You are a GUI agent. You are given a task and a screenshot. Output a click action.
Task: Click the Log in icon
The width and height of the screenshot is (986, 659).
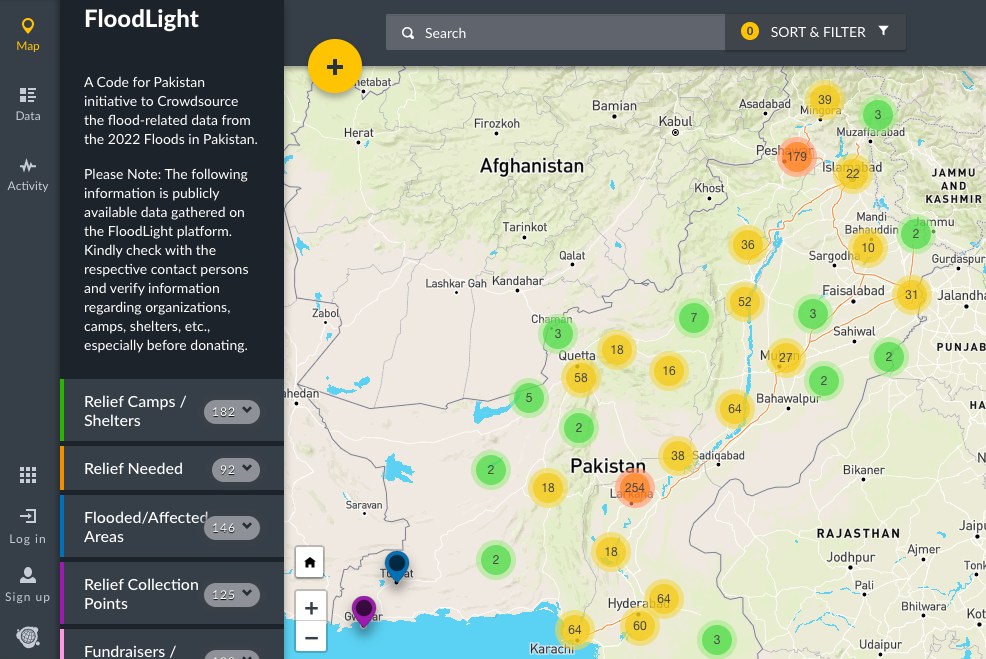28,526
